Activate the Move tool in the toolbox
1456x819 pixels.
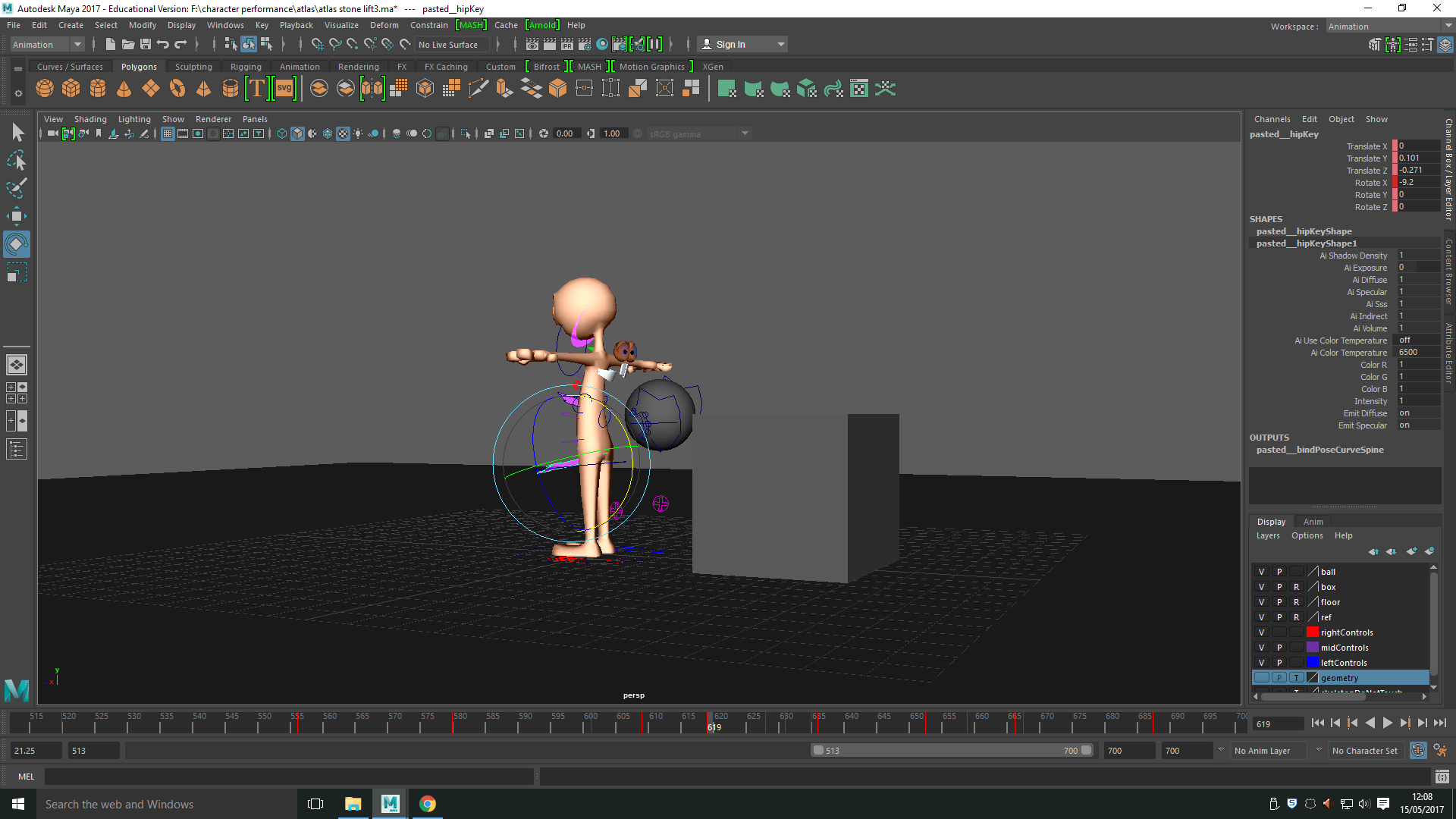pyautogui.click(x=17, y=216)
